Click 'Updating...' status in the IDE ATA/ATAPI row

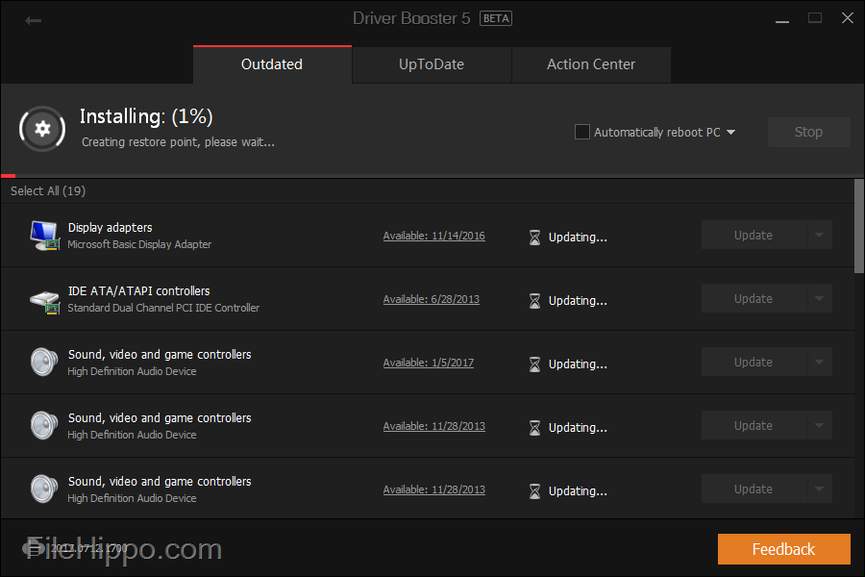click(578, 301)
